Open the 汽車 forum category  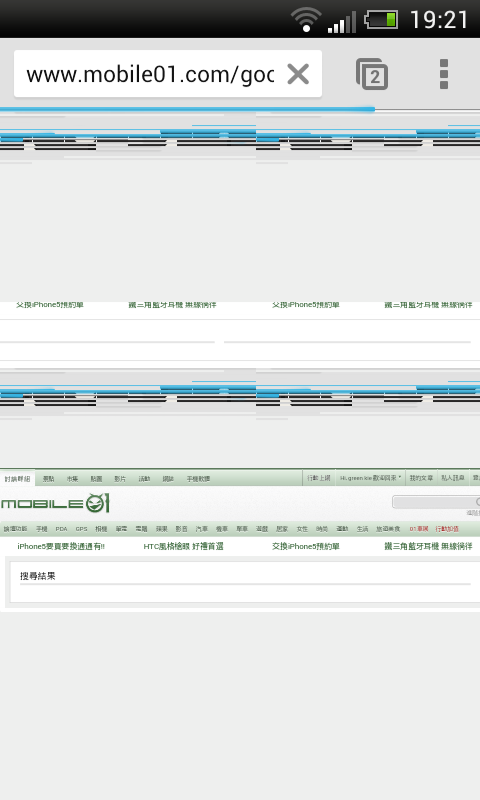pos(202,529)
